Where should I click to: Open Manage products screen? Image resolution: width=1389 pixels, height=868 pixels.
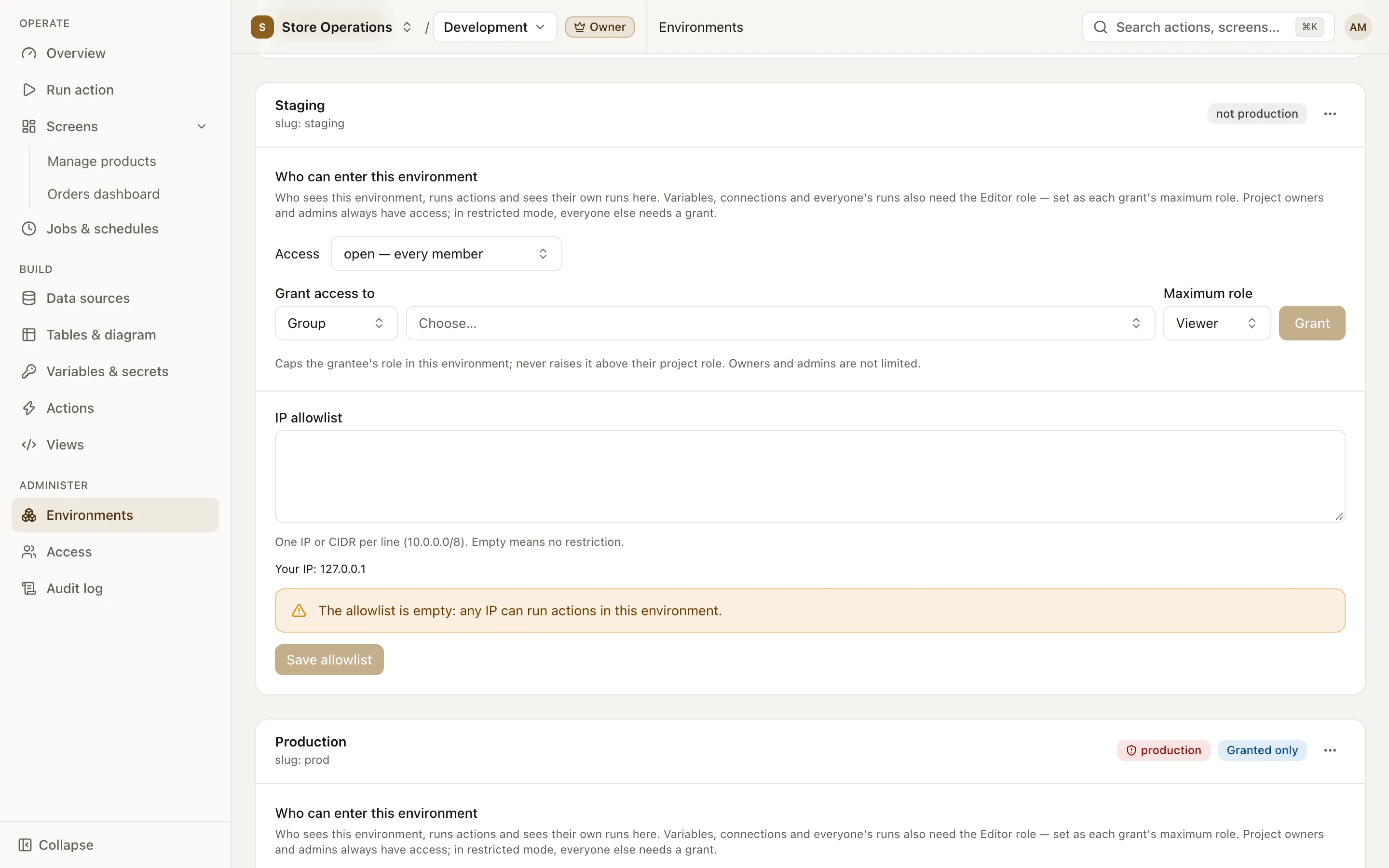click(x=102, y=162)
